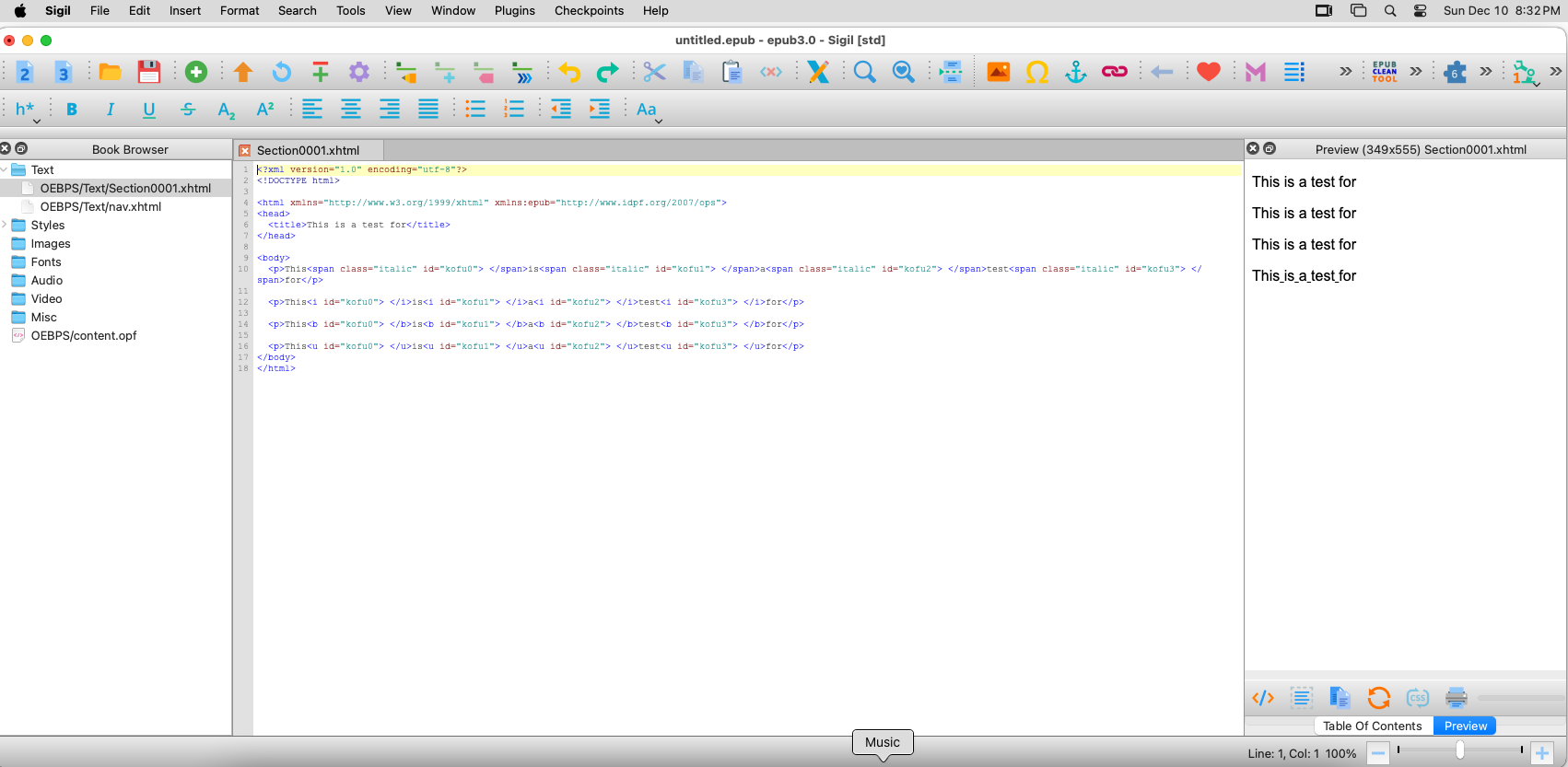Click the red heart toolbar icon
This screenshot has width=1568, height=767.
pyautogui.click(x=1209, y=72)
